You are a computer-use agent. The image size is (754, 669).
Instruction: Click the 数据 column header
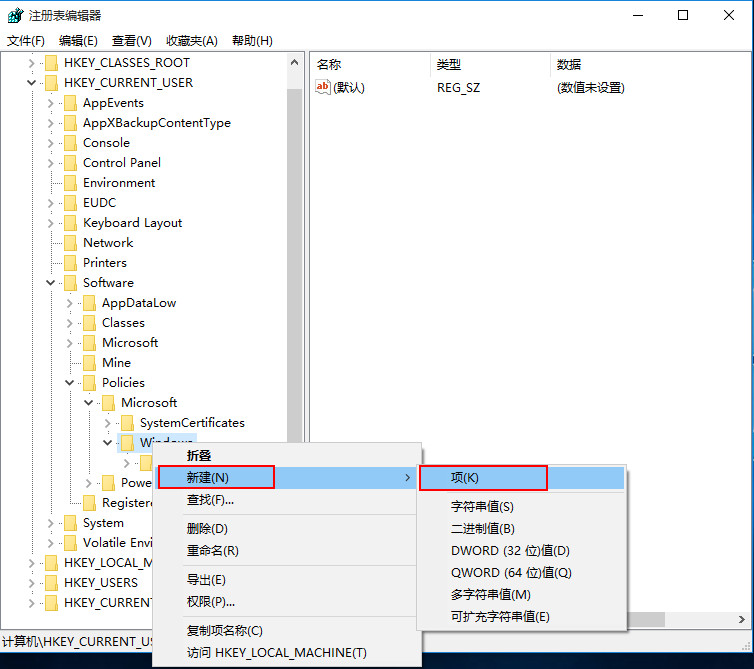[650, 64]
